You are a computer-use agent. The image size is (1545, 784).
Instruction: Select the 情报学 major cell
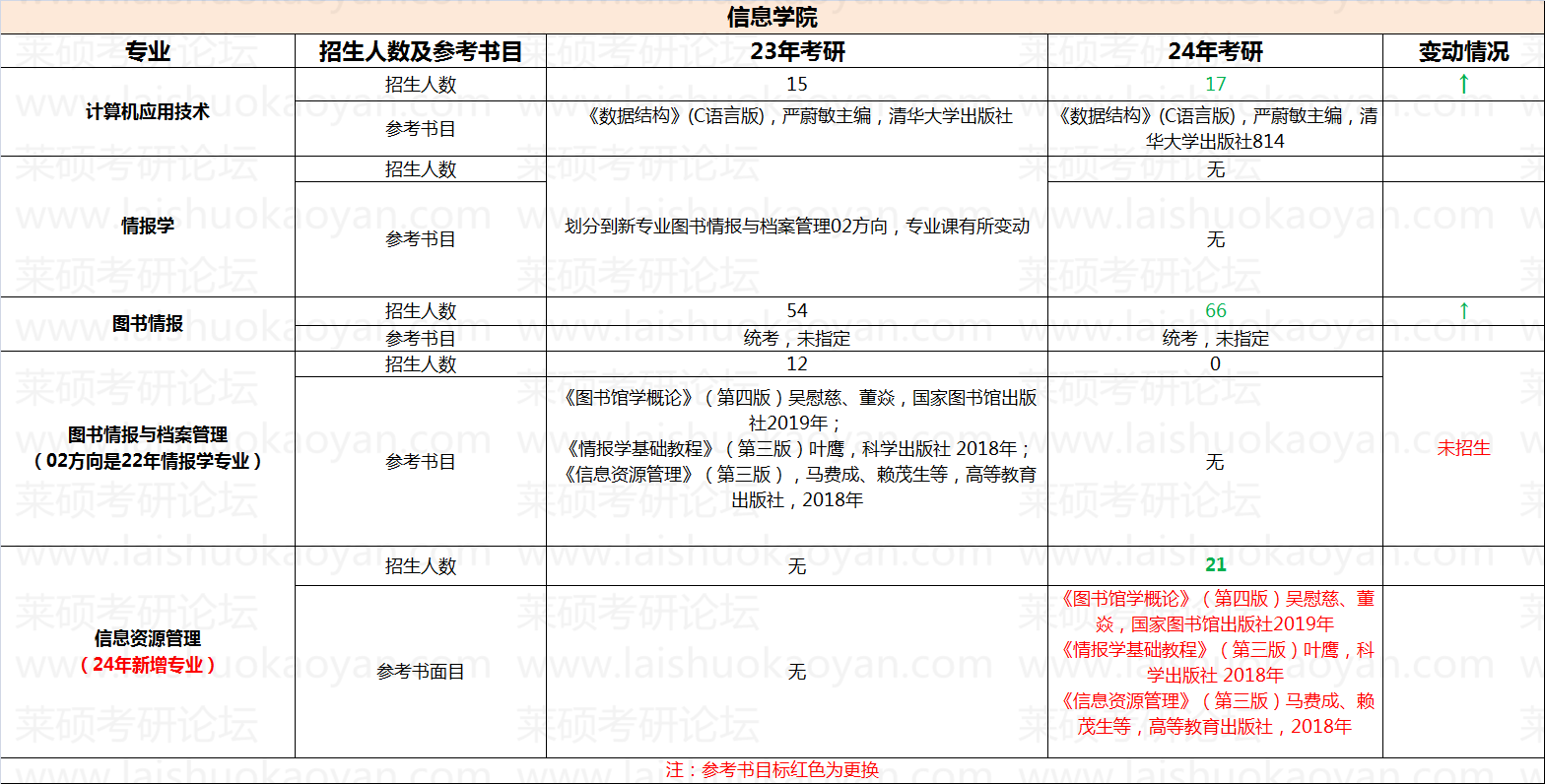tap(148, 227)
